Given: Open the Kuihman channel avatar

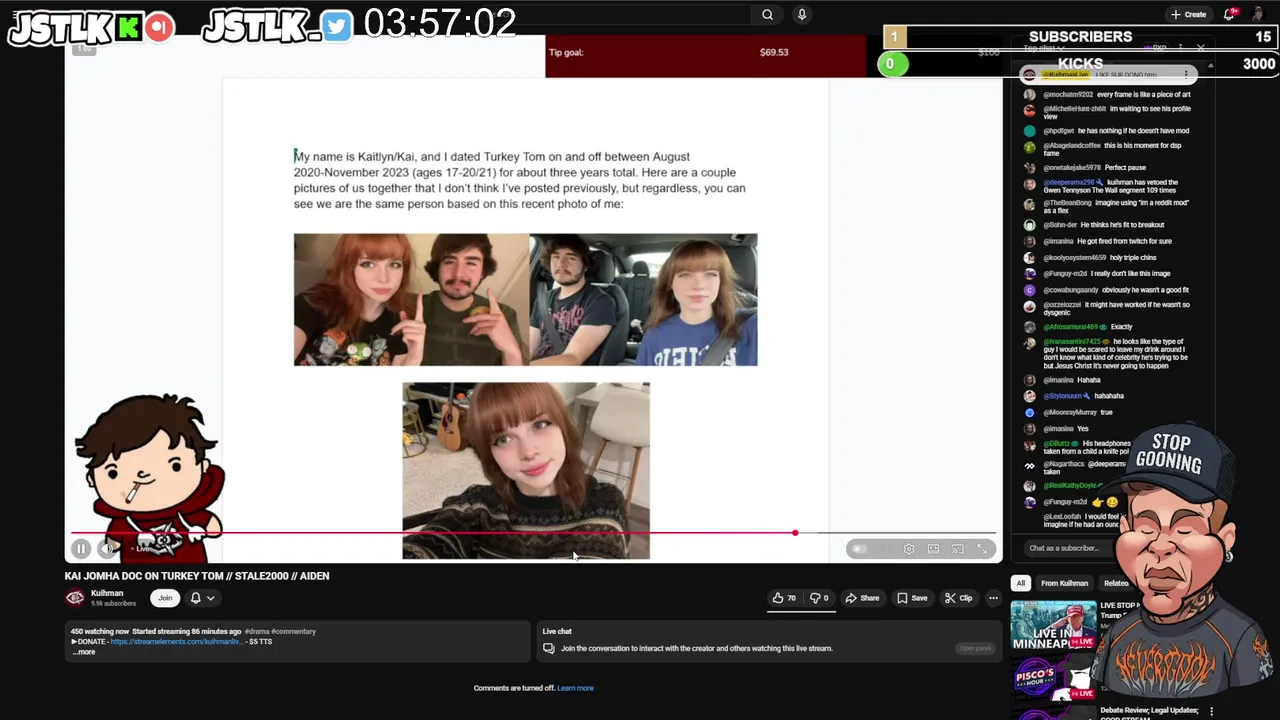Looking at the screenshot, I should [x=75, y=598].
